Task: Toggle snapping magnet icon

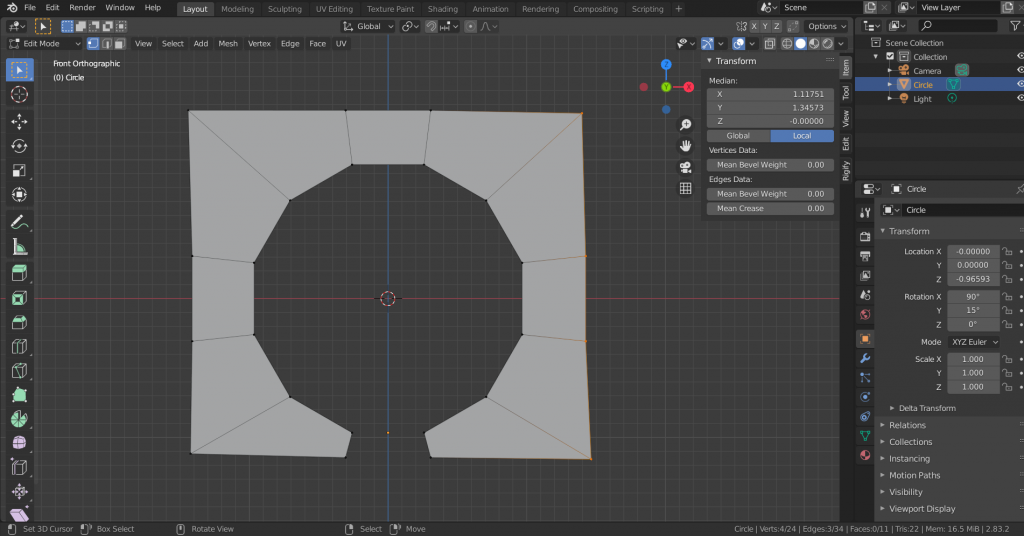Action: pos(431,27)
